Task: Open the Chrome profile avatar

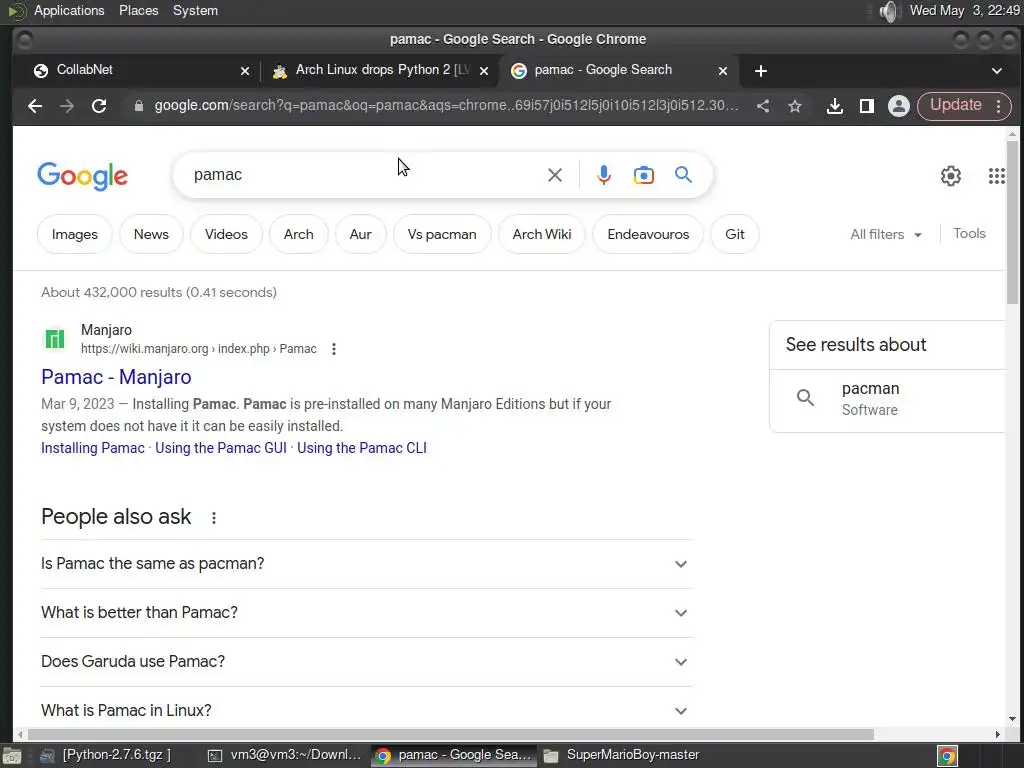Action: (899, 106)
